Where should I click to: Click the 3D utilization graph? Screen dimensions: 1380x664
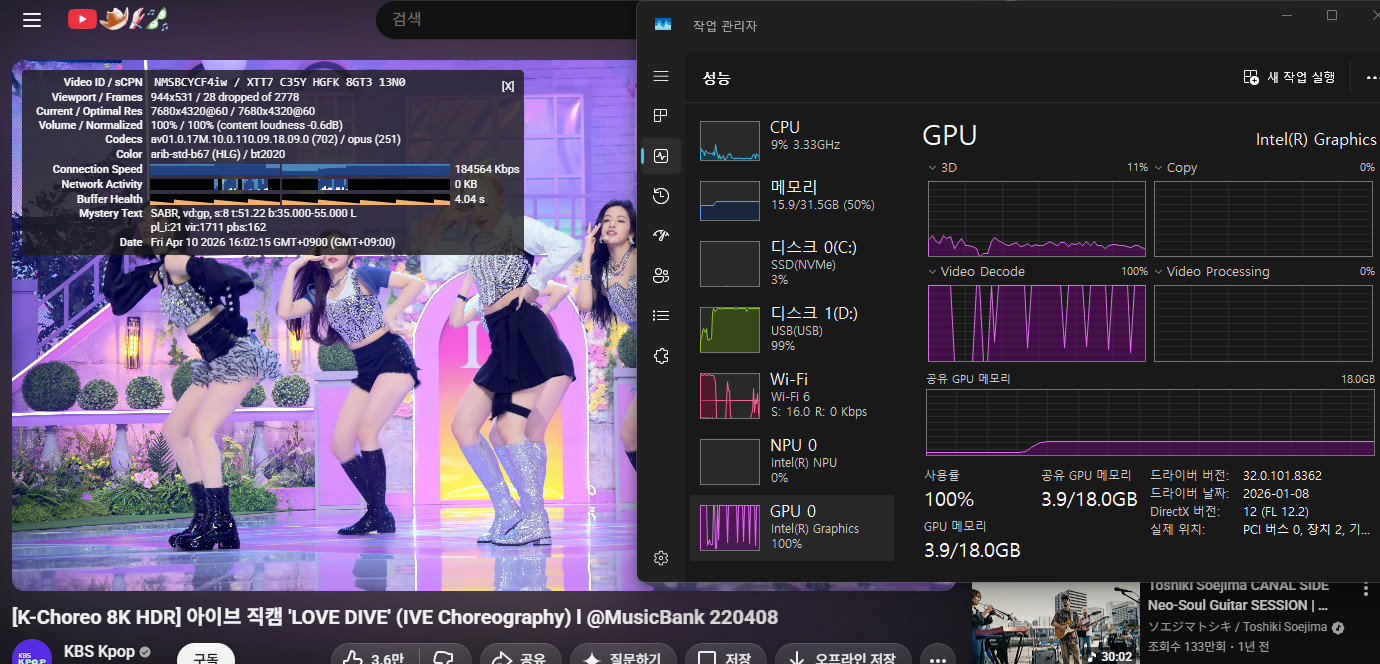1037,219
